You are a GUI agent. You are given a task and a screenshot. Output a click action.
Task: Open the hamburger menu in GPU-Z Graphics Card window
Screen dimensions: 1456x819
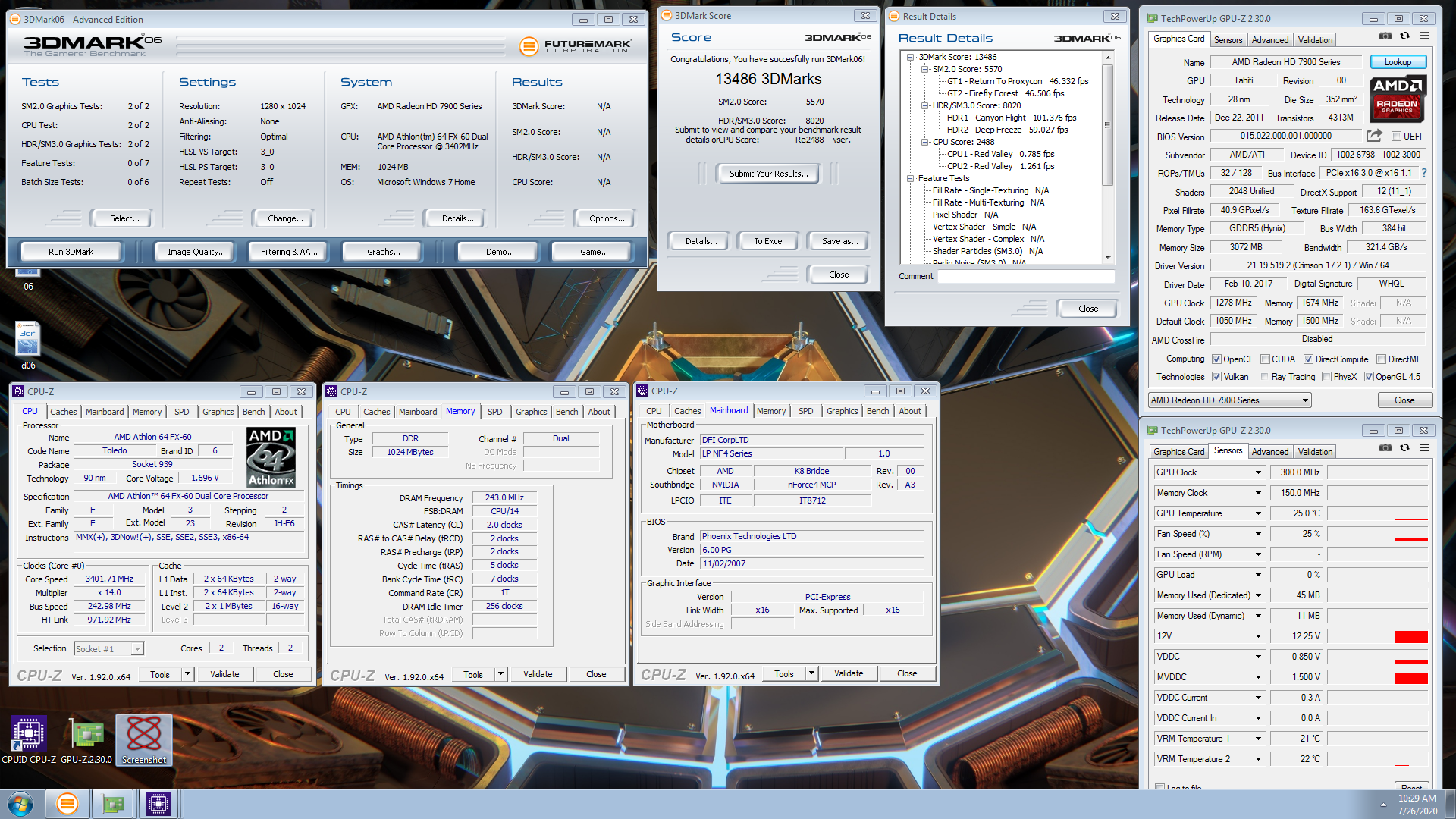coord(1425,36)
